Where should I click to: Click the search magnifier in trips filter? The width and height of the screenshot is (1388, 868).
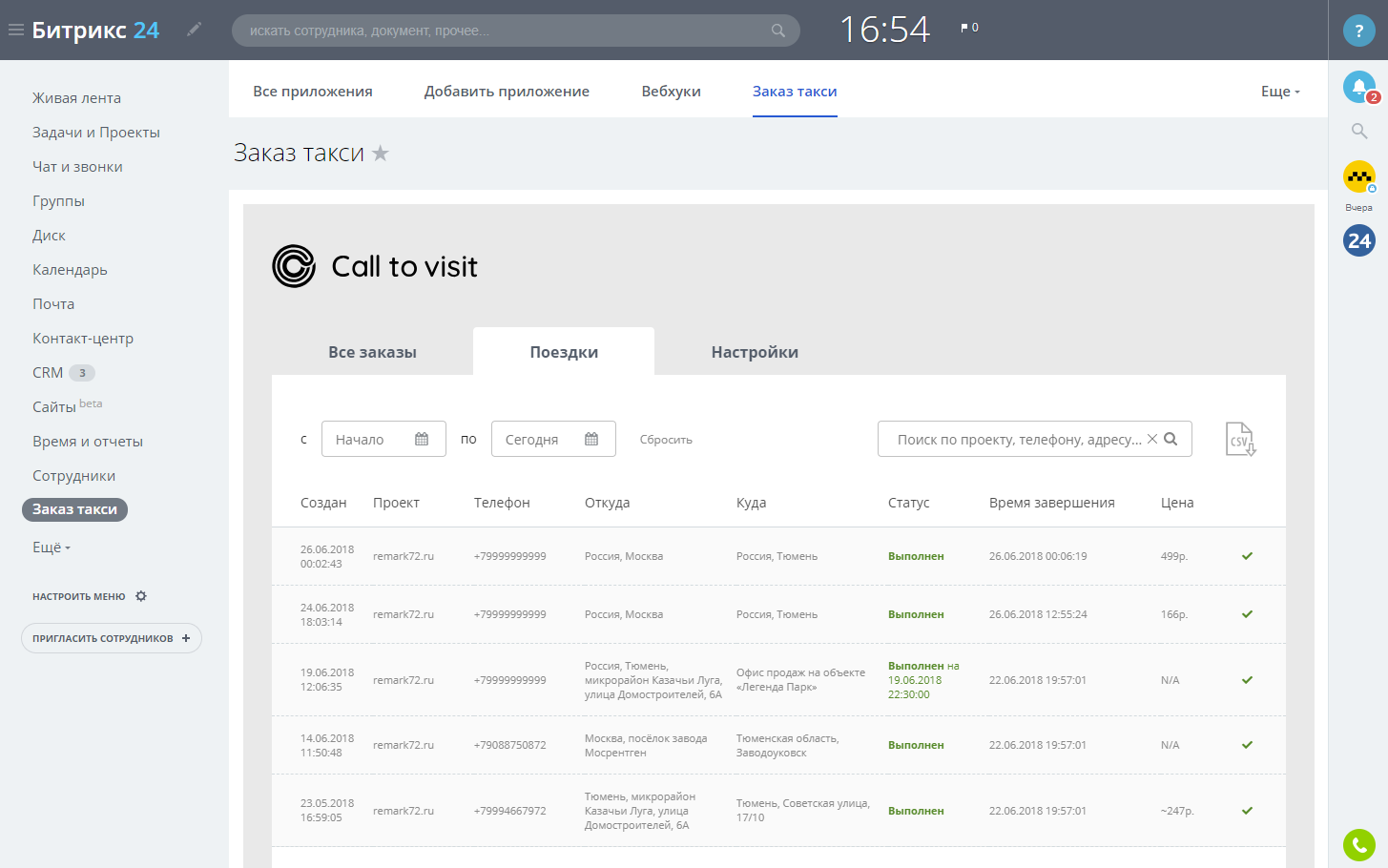(x=1171, y=439)
